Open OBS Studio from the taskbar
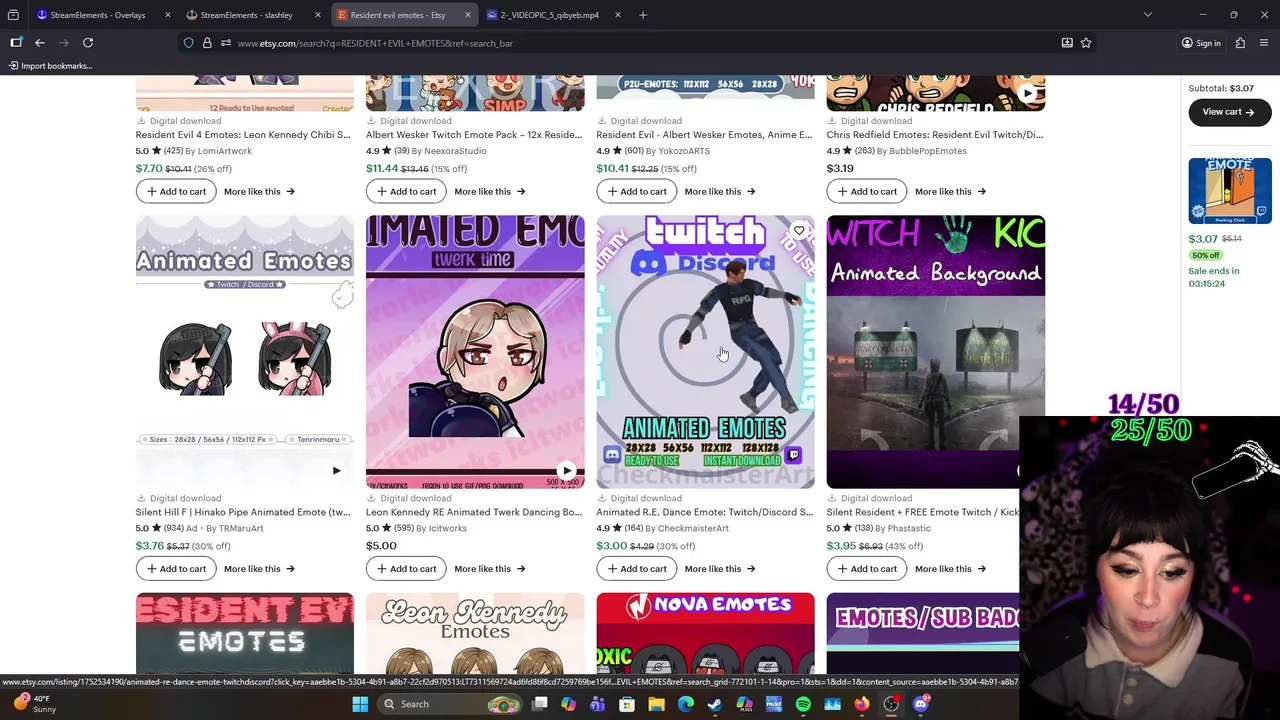 coord(891,704)
